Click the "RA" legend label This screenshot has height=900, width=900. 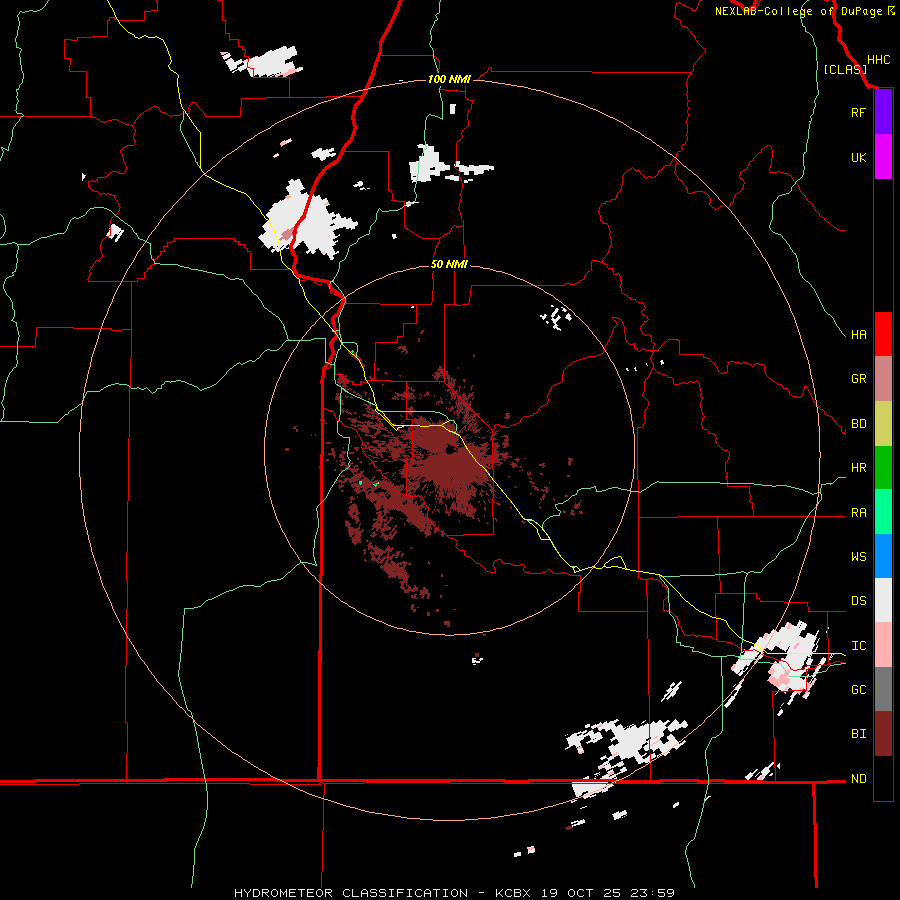click(858, 513)
